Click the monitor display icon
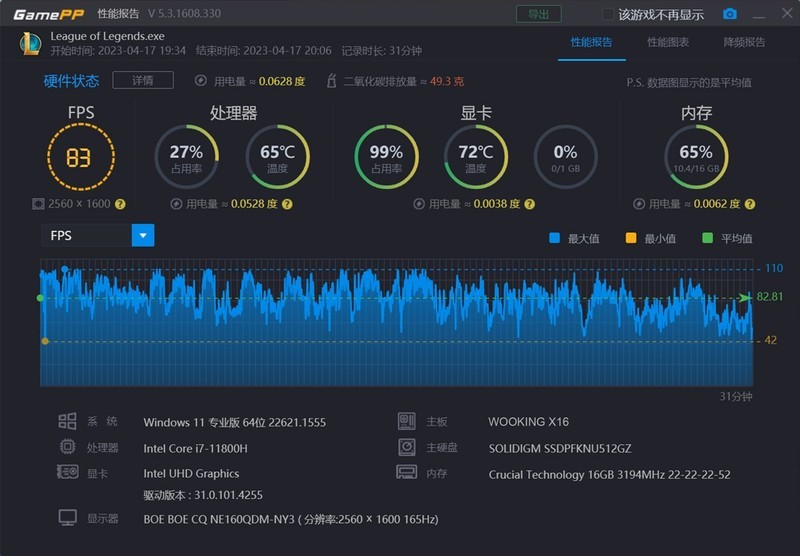Image resolution: width=800 pixels, height=556 pixels. (x=67, y=517)
